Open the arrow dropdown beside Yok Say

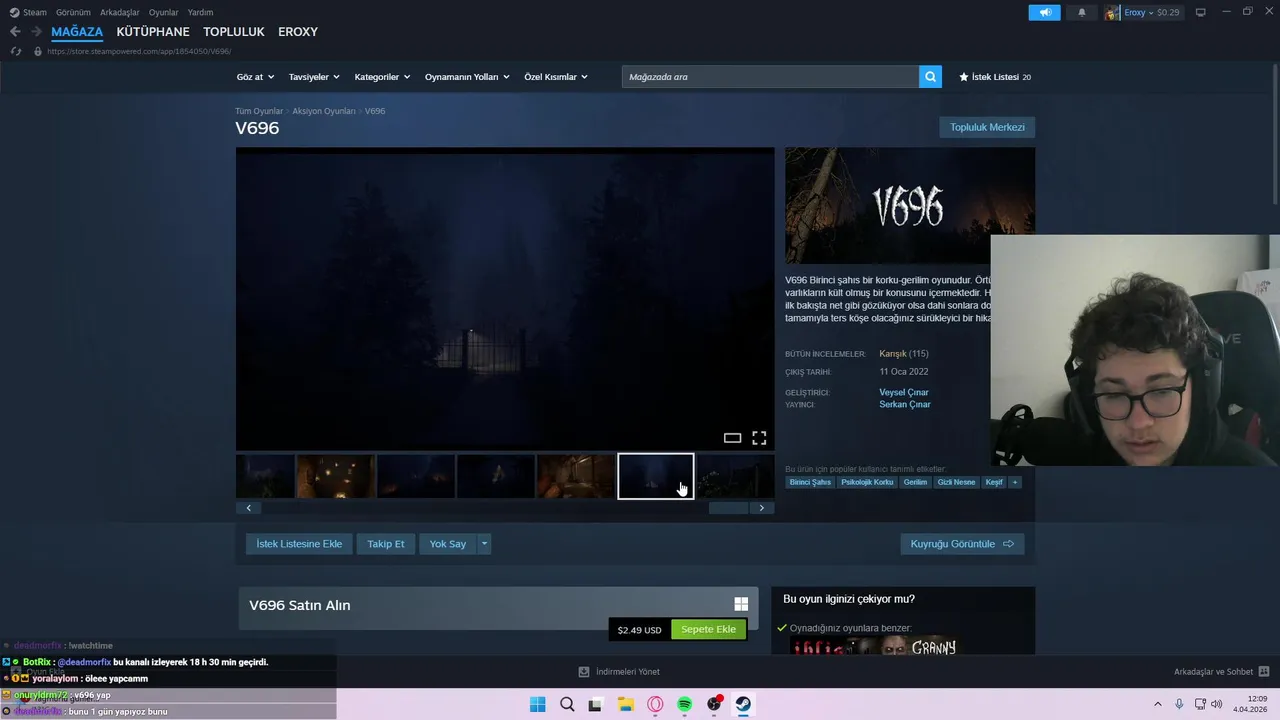(x=484, y=544)
